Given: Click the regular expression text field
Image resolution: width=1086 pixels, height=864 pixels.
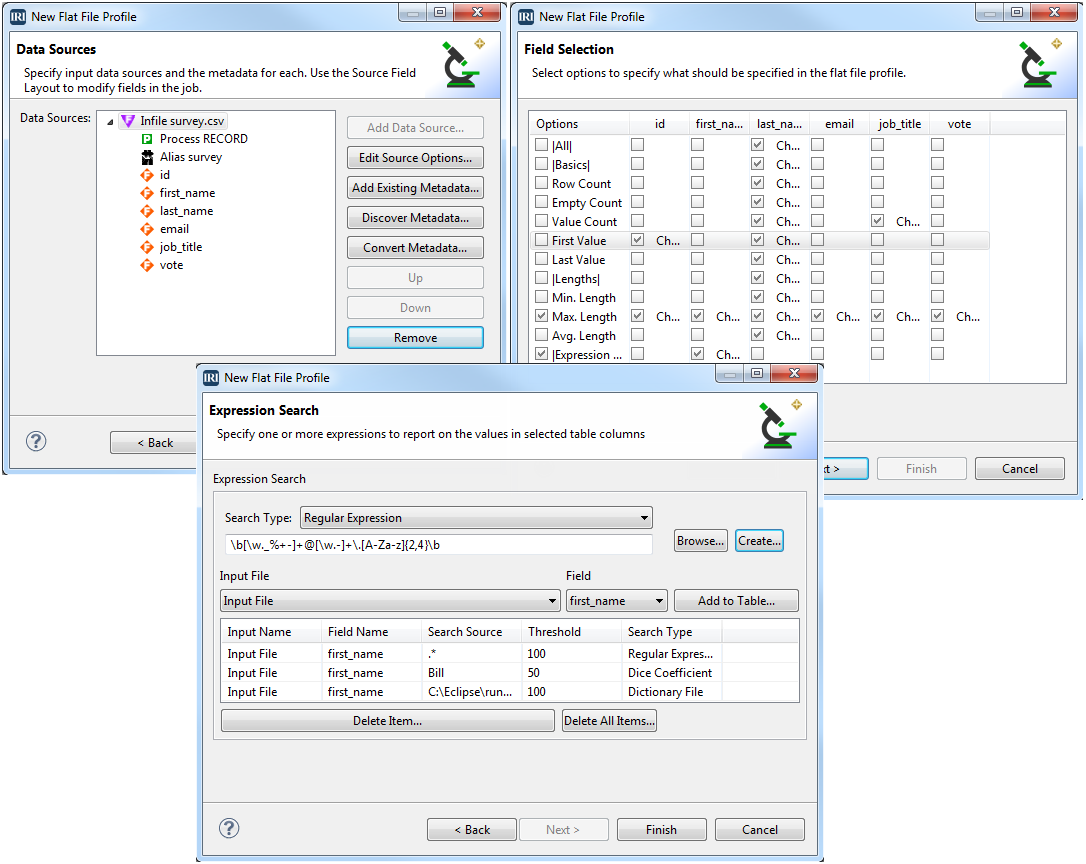Looking at the screenshot, I should (x=438, y=545).
